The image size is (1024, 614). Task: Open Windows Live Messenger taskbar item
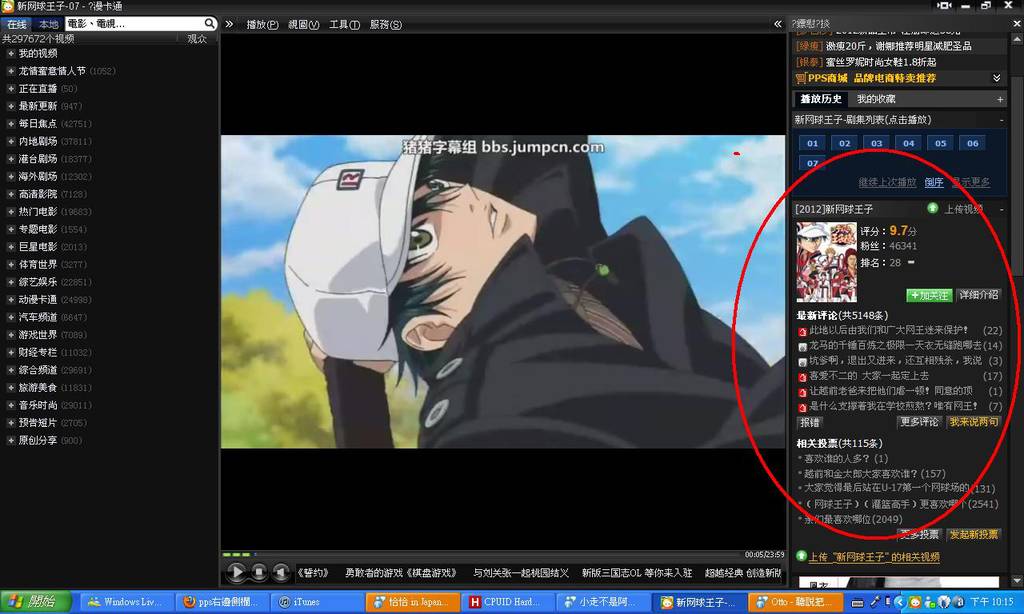click(128, 602)
